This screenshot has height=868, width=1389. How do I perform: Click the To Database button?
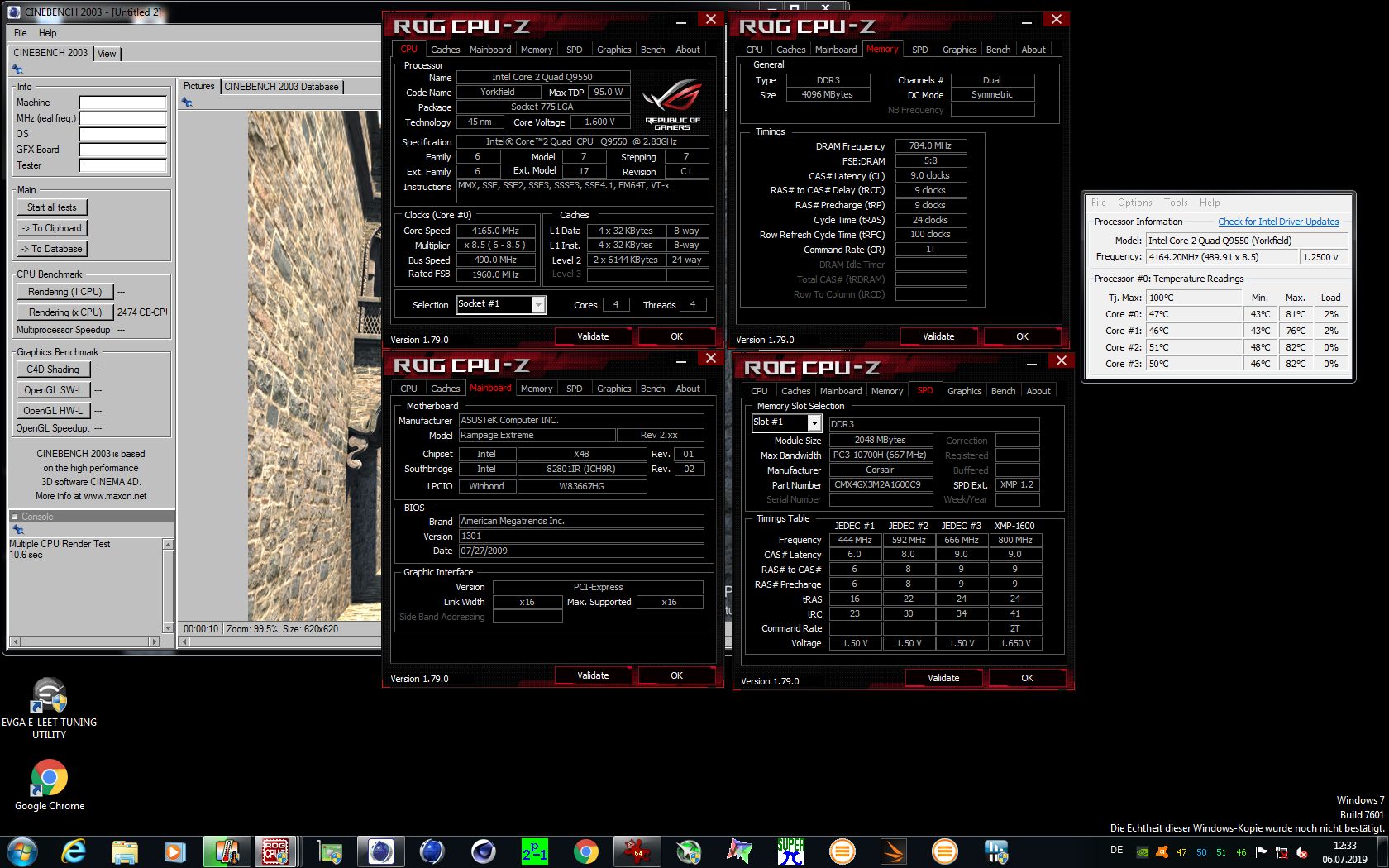51,249
